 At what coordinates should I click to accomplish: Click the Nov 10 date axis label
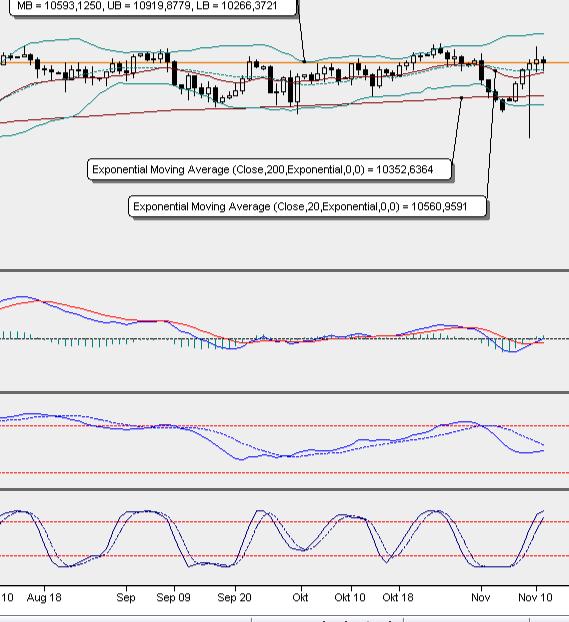click(x=535, y=597)
